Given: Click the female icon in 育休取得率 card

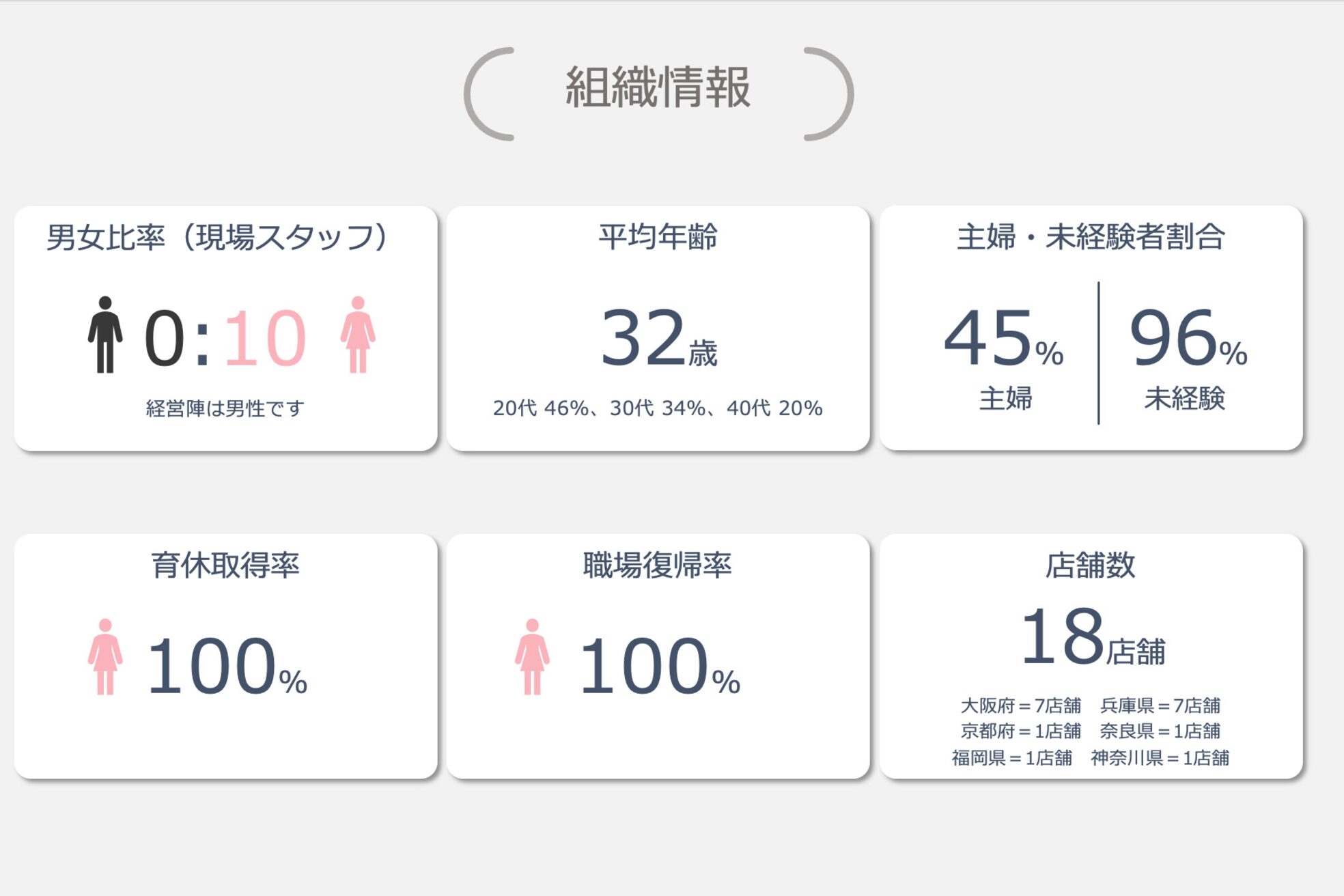Looking at the screenshot, I should click(x=105, y=657).
